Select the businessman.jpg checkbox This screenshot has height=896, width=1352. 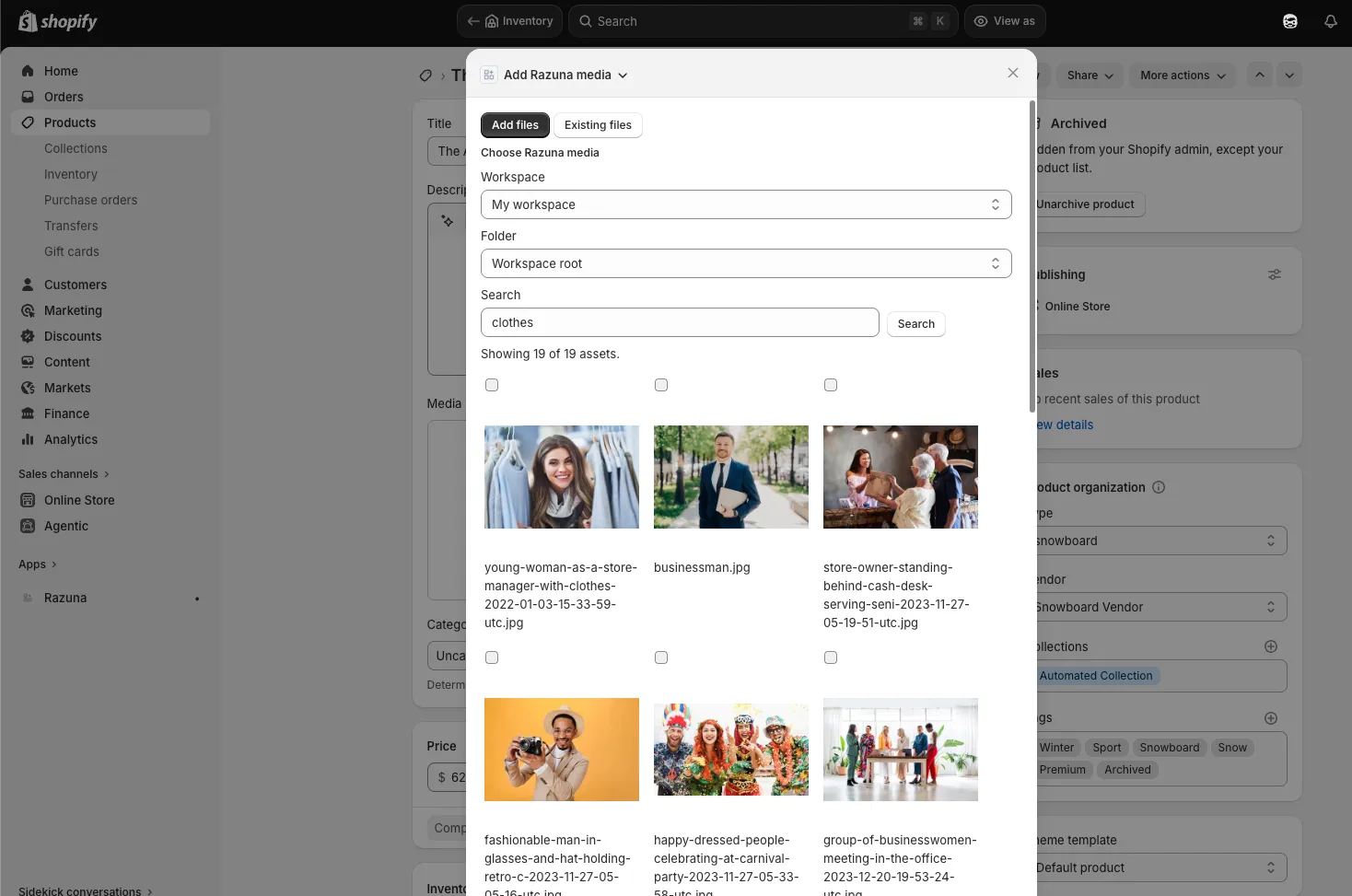tap(661, 385)
